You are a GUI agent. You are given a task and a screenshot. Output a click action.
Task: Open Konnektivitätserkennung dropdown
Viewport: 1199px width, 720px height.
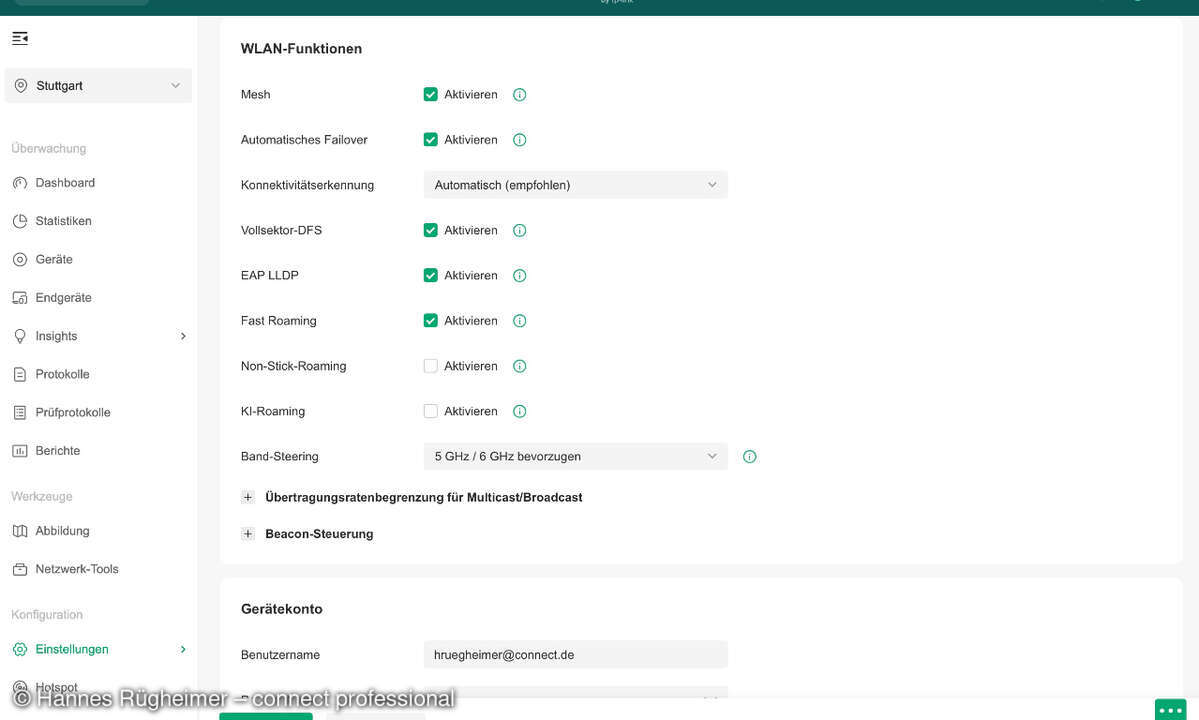(x=575, y=185)
